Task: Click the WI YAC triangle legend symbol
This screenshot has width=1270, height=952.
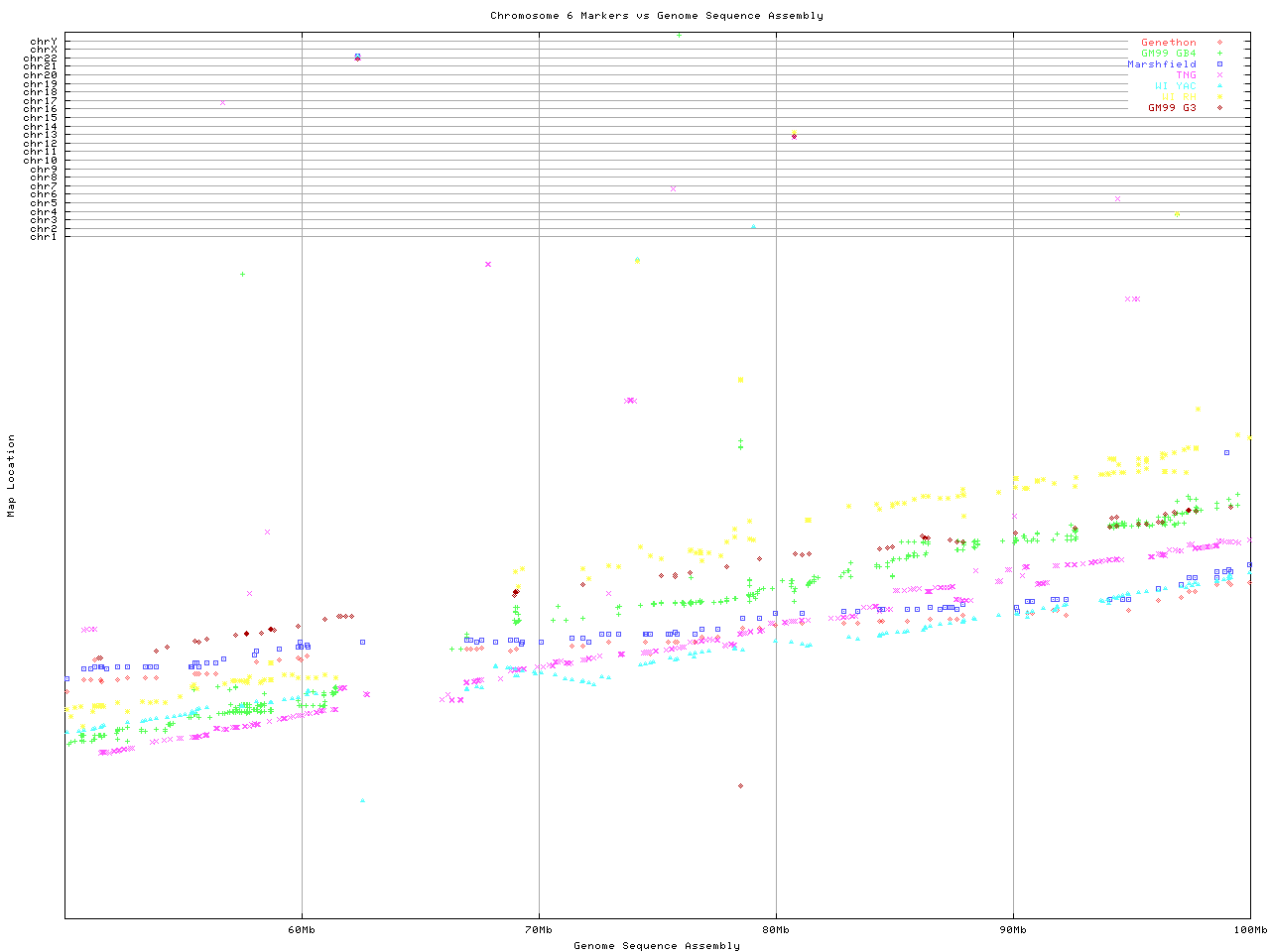Action: [1219, 86]
